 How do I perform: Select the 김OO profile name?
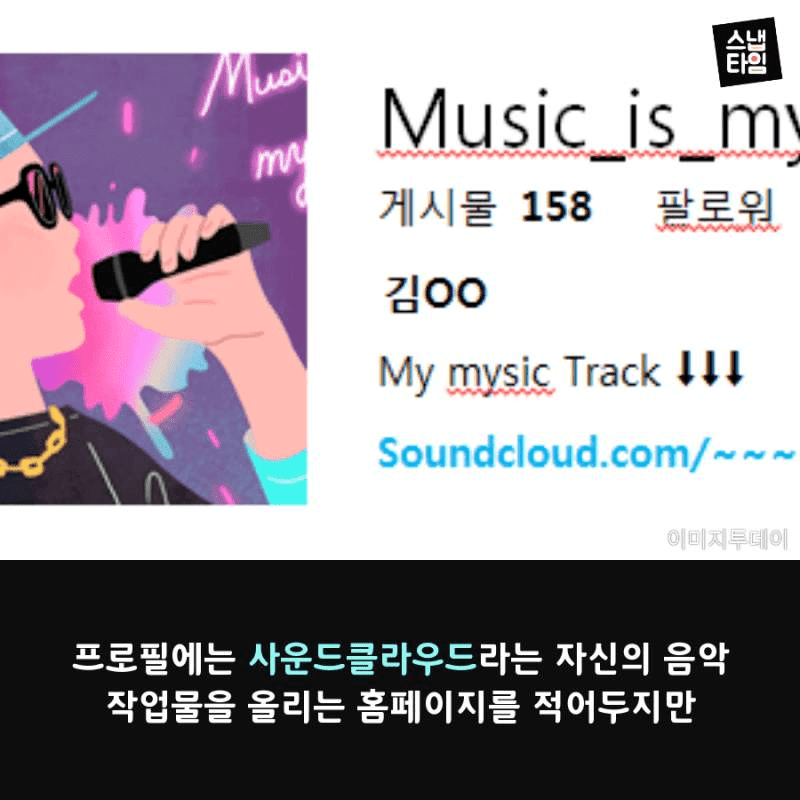(435, 293)
